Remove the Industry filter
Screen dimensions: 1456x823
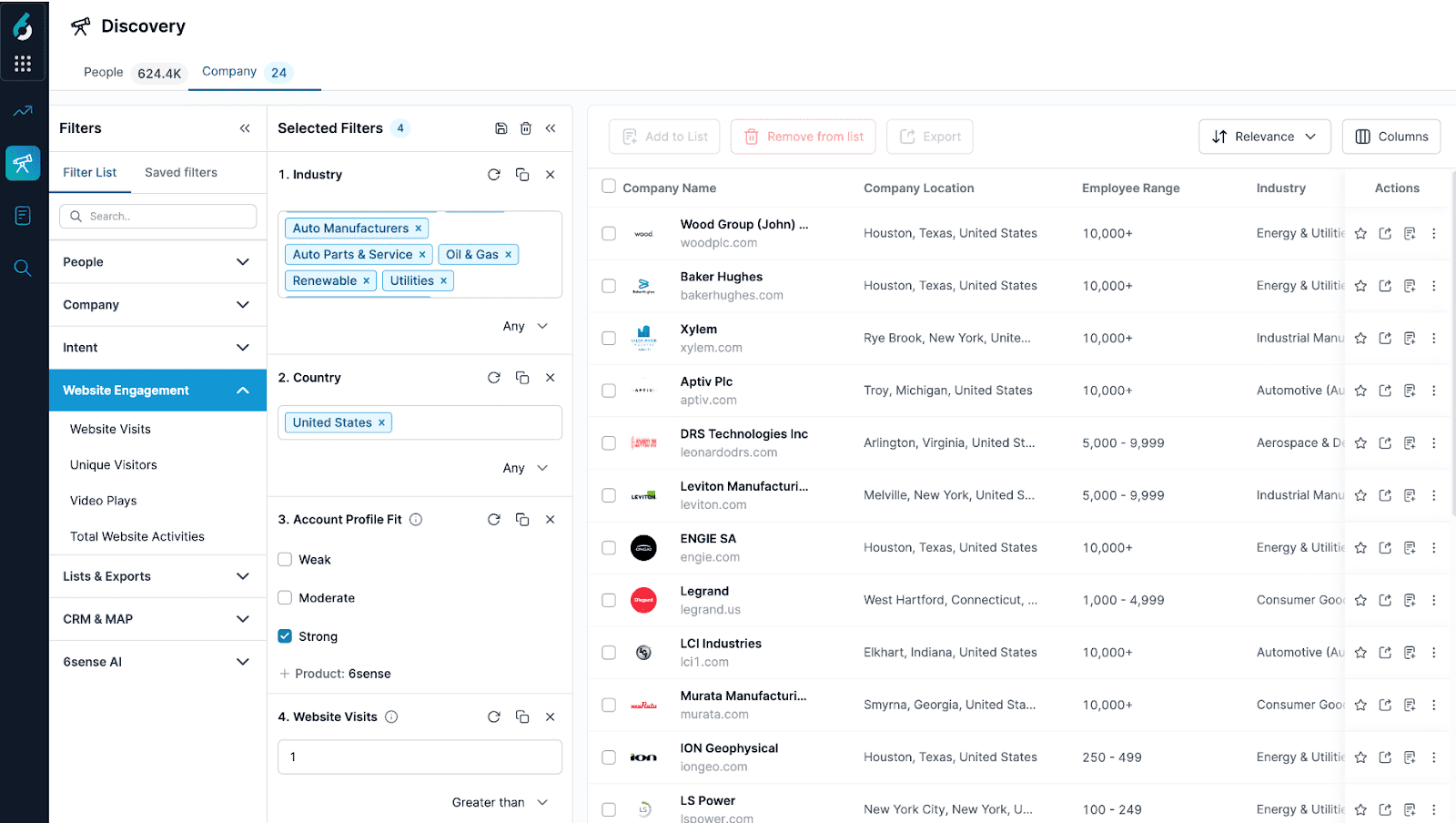click(551, 175)
